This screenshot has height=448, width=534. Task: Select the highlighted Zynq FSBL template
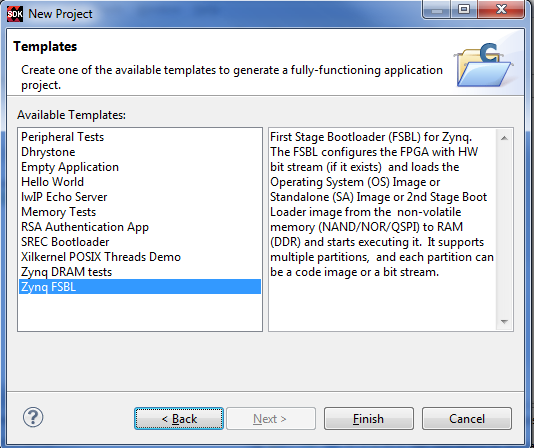click(x=140, y=287)
